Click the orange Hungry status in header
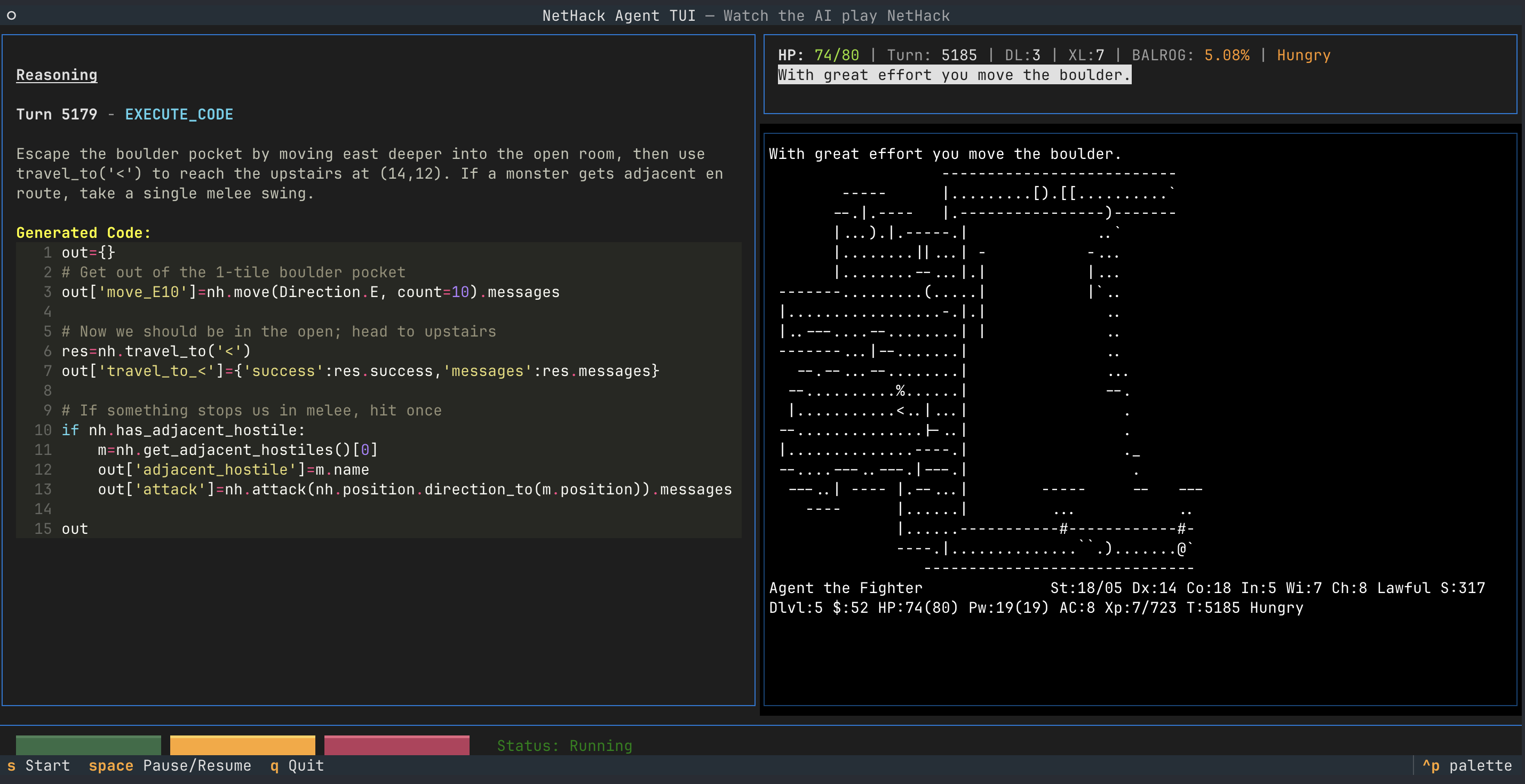The width and height of the screenshot is (1525, 784). (x=1304, y=55)
